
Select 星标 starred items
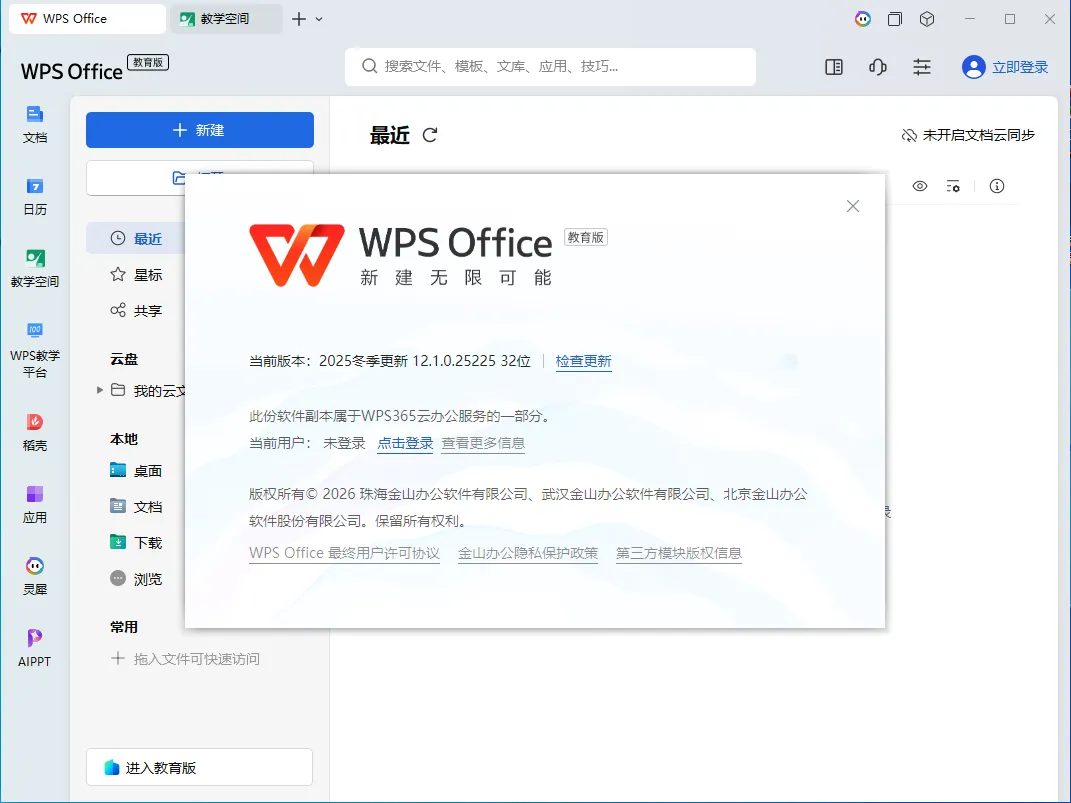pyautogui.click(x=135, y=274)
